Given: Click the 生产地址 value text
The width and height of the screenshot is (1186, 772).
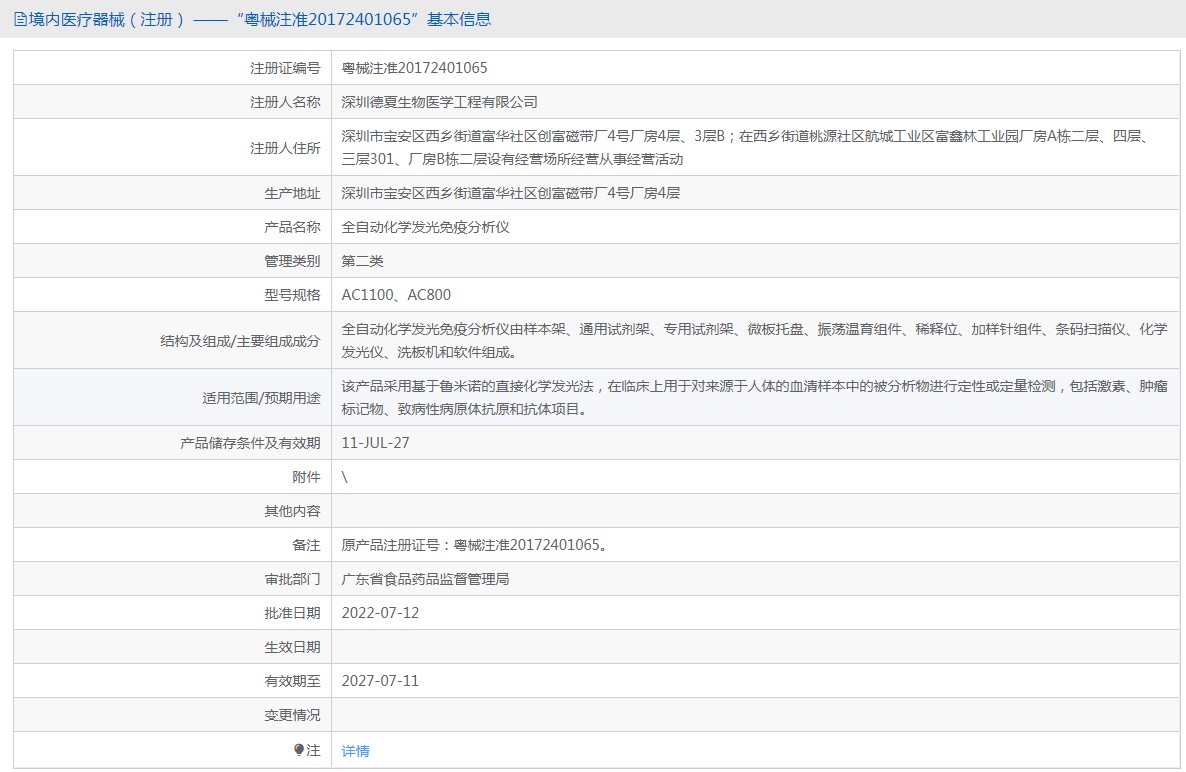Looking at the screenshot, I should point(510,193).
